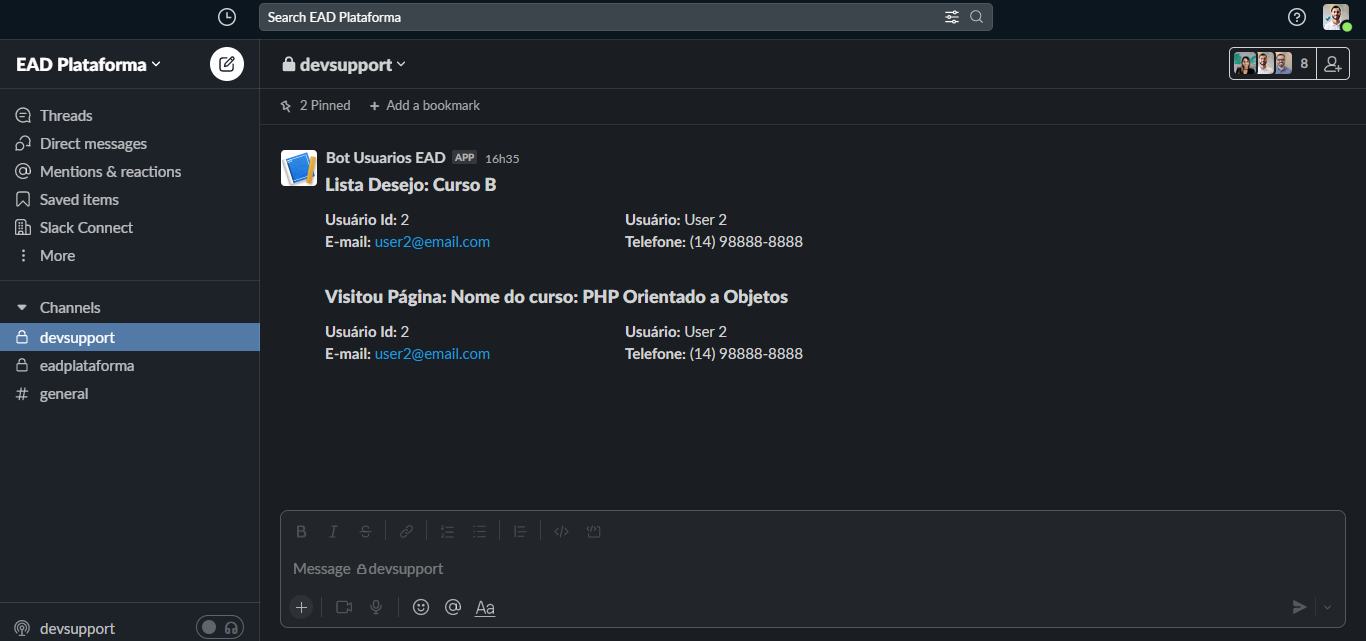Click the 16h35 message timestamp
1366x641 pixels.
pyautogui.click(x=502, y=159)
